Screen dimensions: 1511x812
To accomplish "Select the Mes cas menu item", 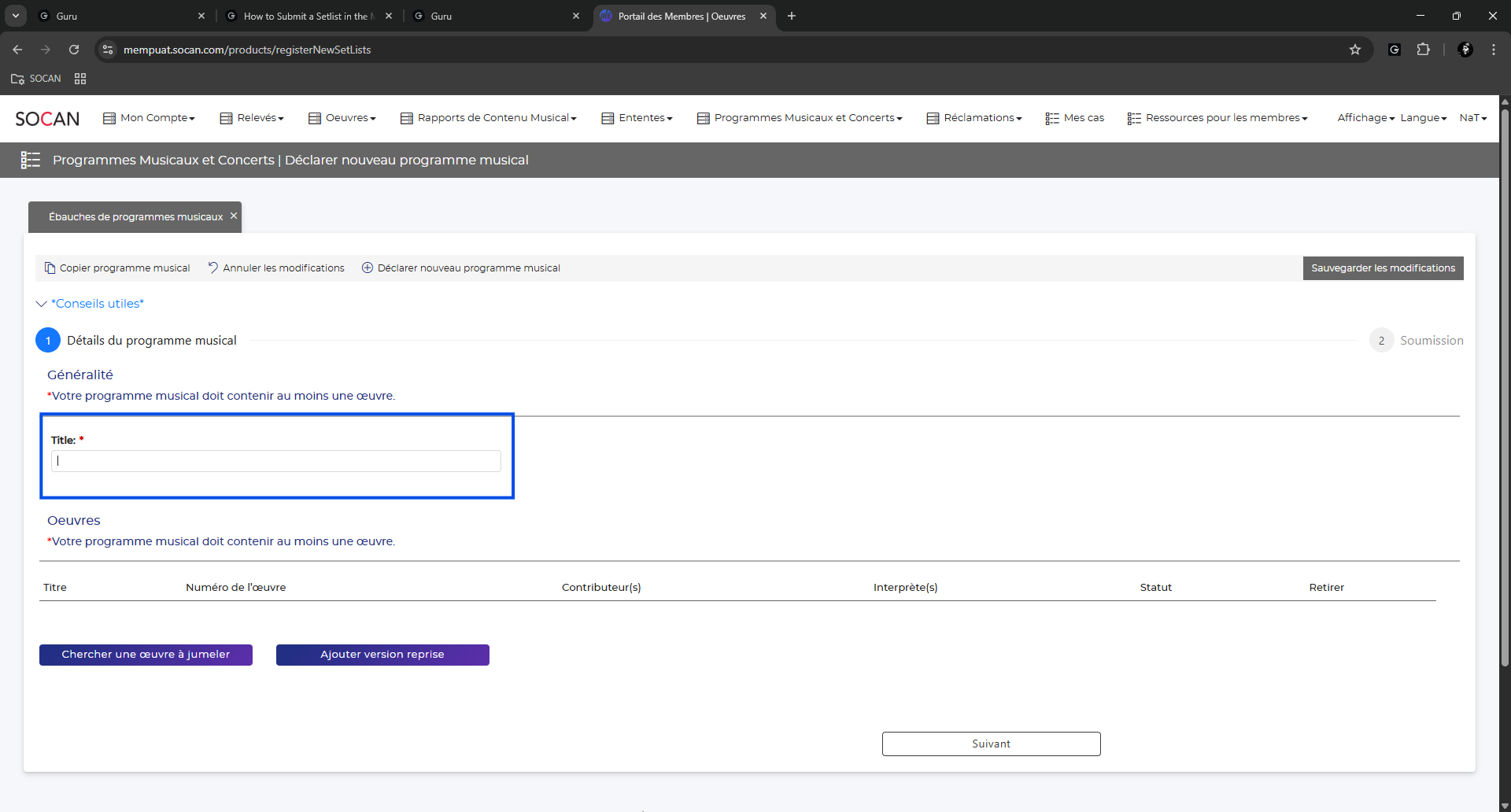I will pyautogui.click(x=1075, y=118).
